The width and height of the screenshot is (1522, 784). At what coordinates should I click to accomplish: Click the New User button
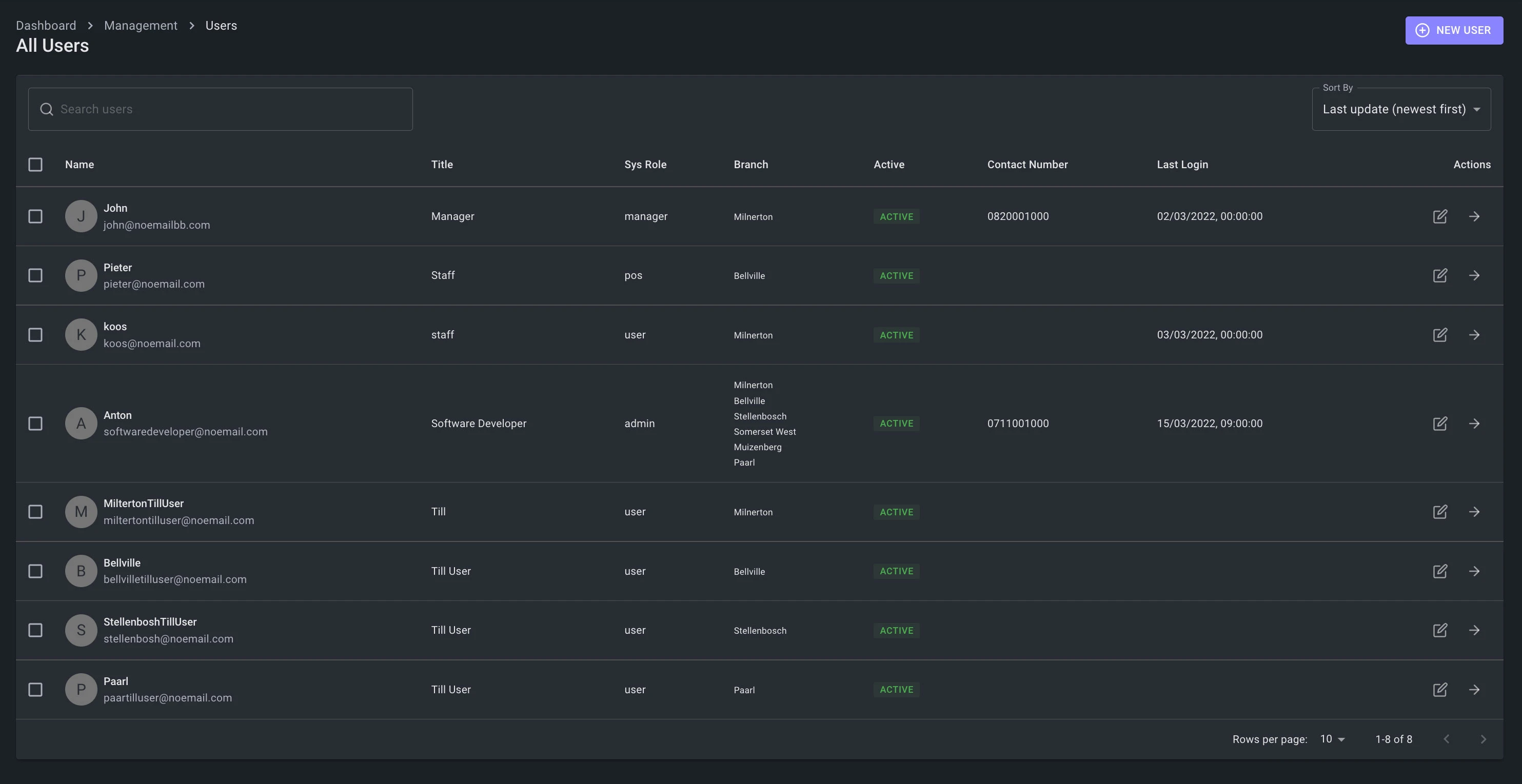pyautogui.click(x=1453, y=30)
